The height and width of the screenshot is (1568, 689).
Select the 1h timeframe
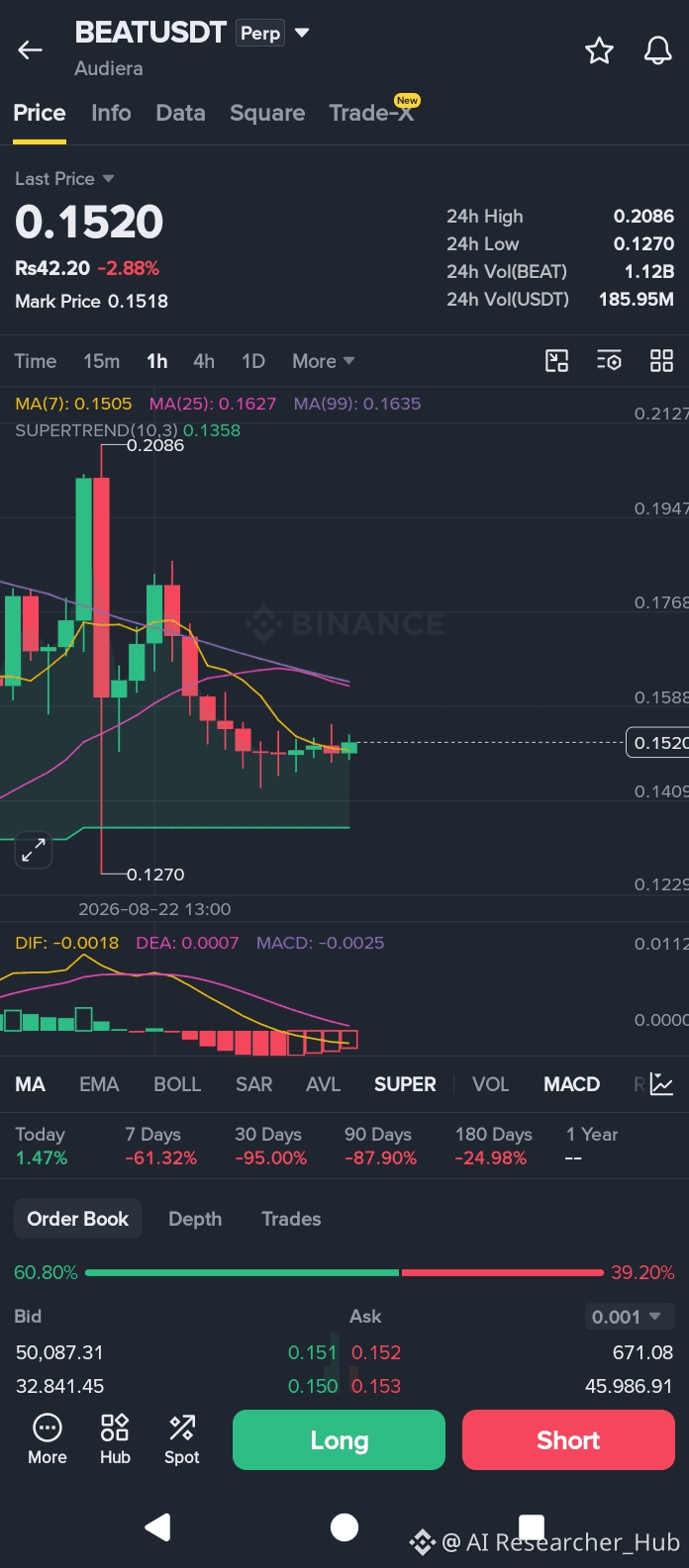[157, 361]
